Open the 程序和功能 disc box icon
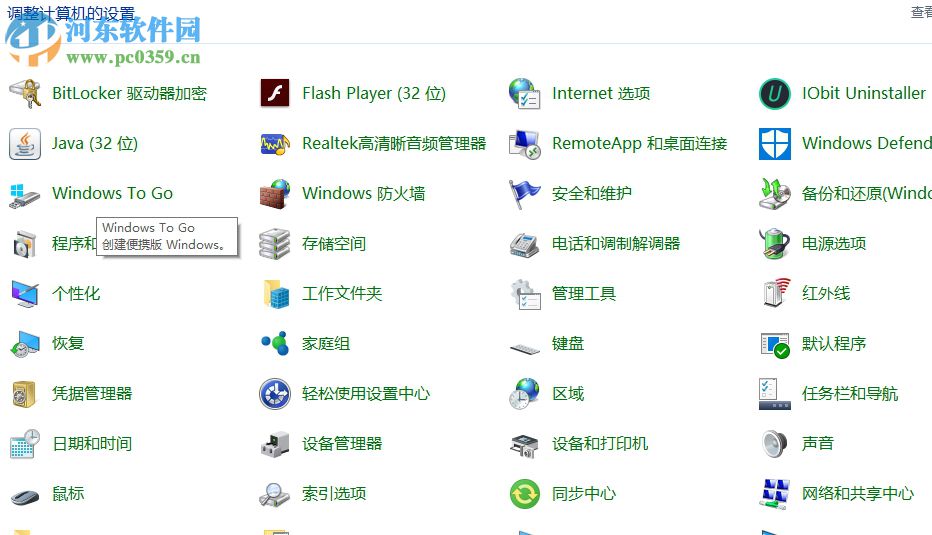 point(25,244)
